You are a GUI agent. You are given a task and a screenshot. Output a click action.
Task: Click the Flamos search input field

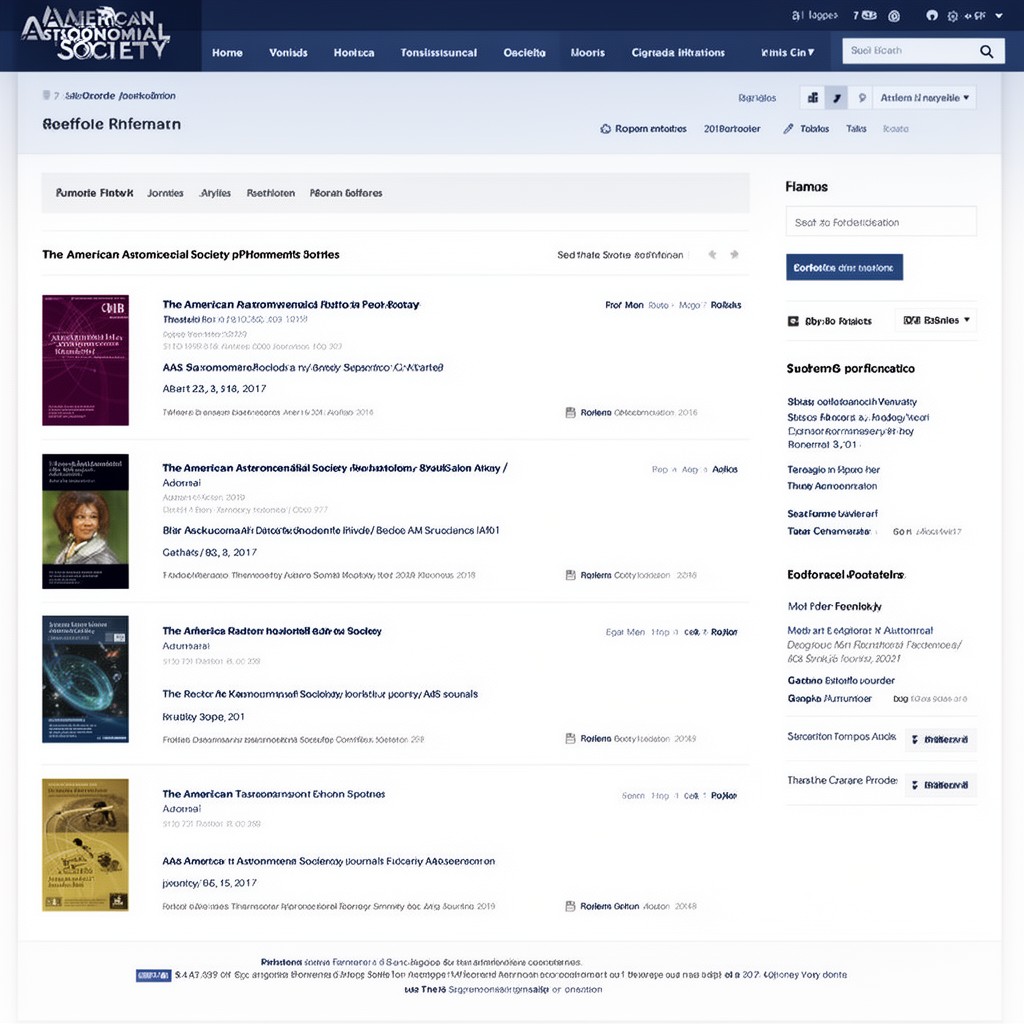(x=881, y=222)
